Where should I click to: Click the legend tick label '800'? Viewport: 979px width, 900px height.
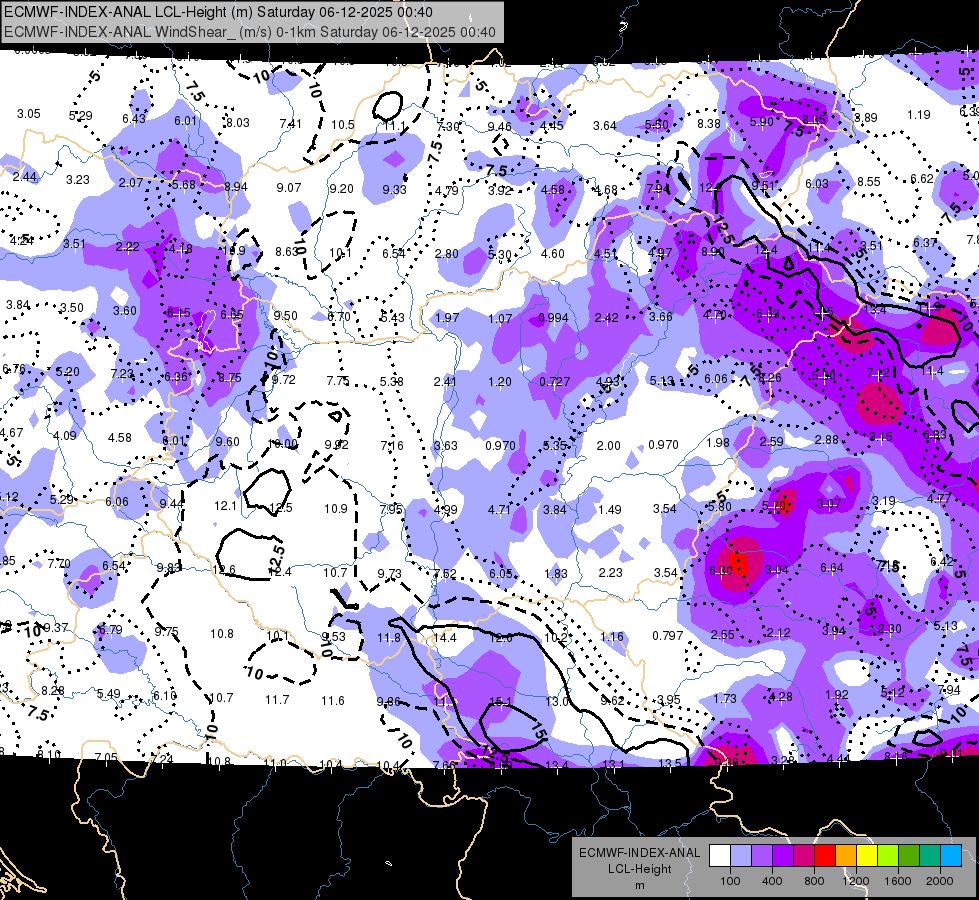pyautogui.click(x=814, y=881)
